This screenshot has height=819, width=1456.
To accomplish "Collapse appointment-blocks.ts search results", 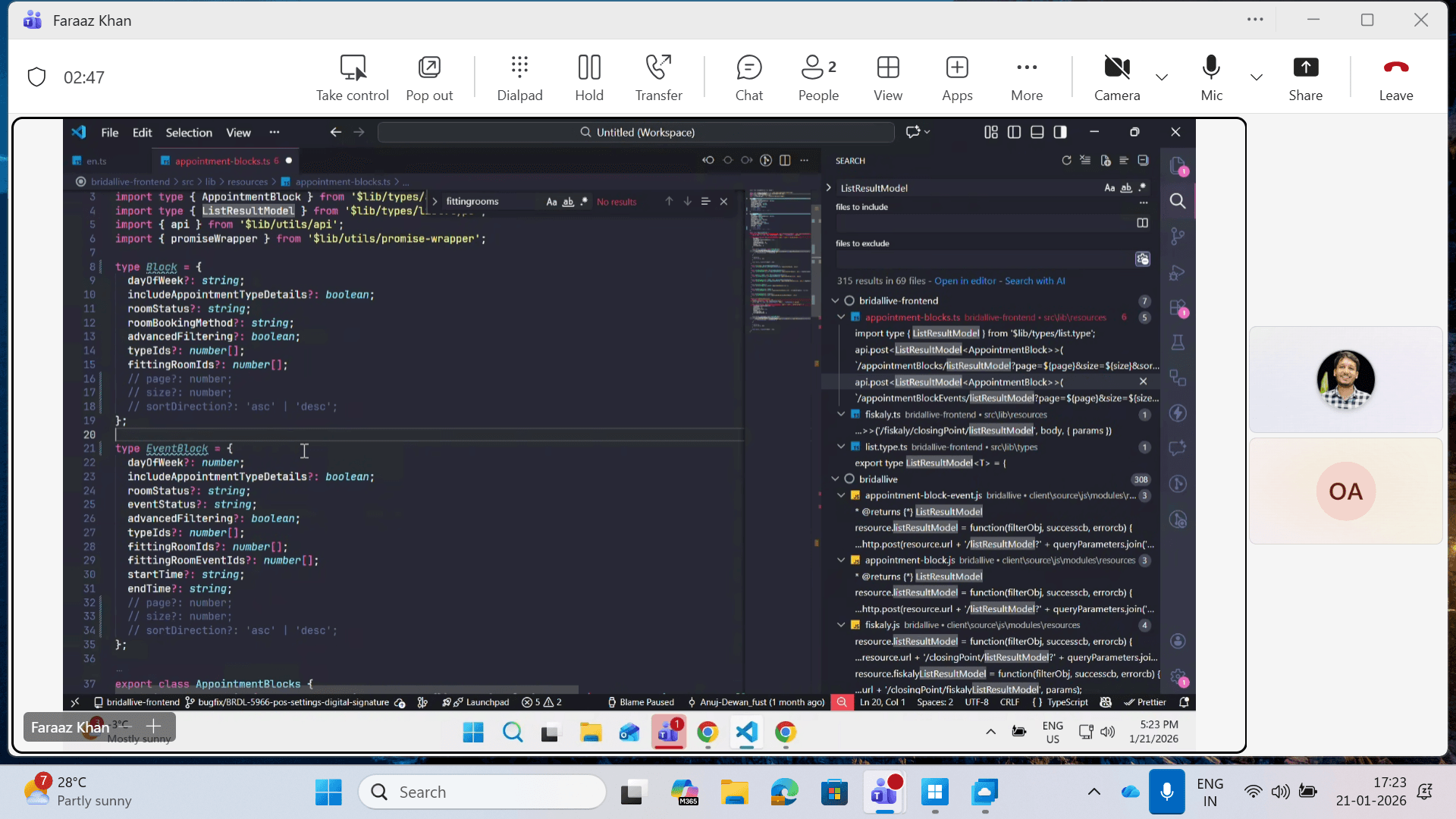I will (x=841, y=317).
